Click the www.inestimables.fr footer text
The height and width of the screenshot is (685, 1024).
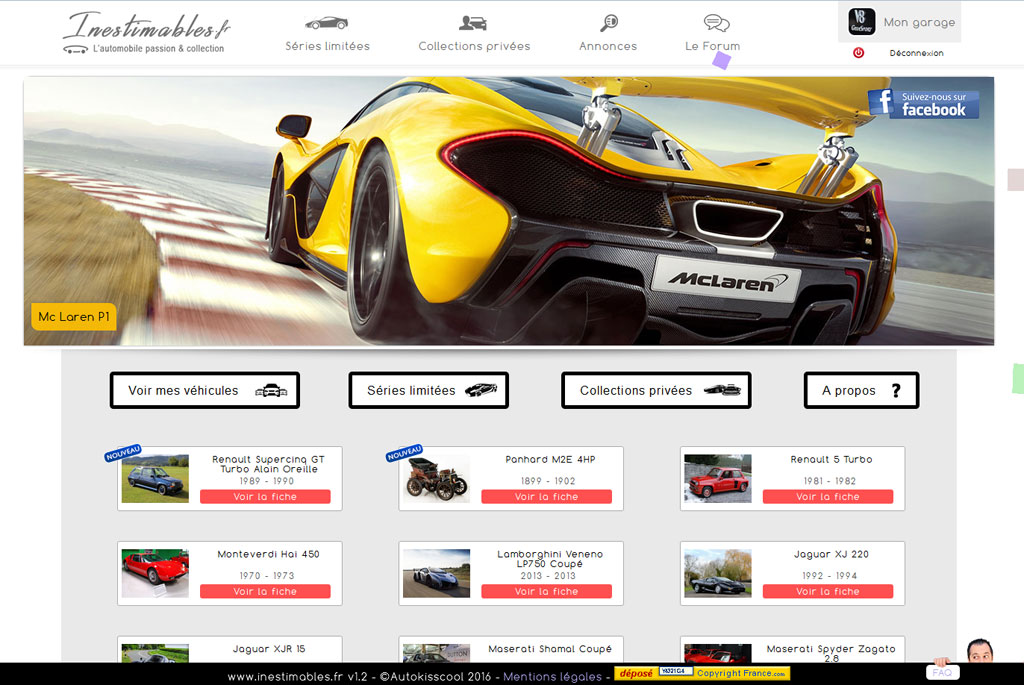(x=285, y=677)
